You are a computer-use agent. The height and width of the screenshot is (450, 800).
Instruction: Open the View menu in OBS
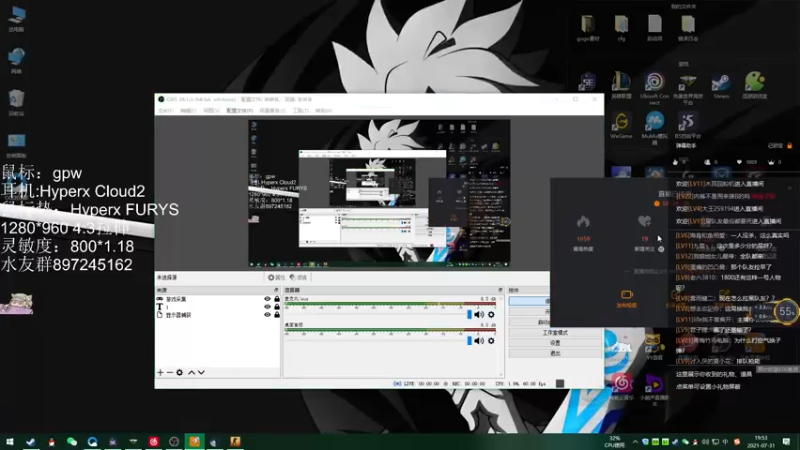point(211,111)
